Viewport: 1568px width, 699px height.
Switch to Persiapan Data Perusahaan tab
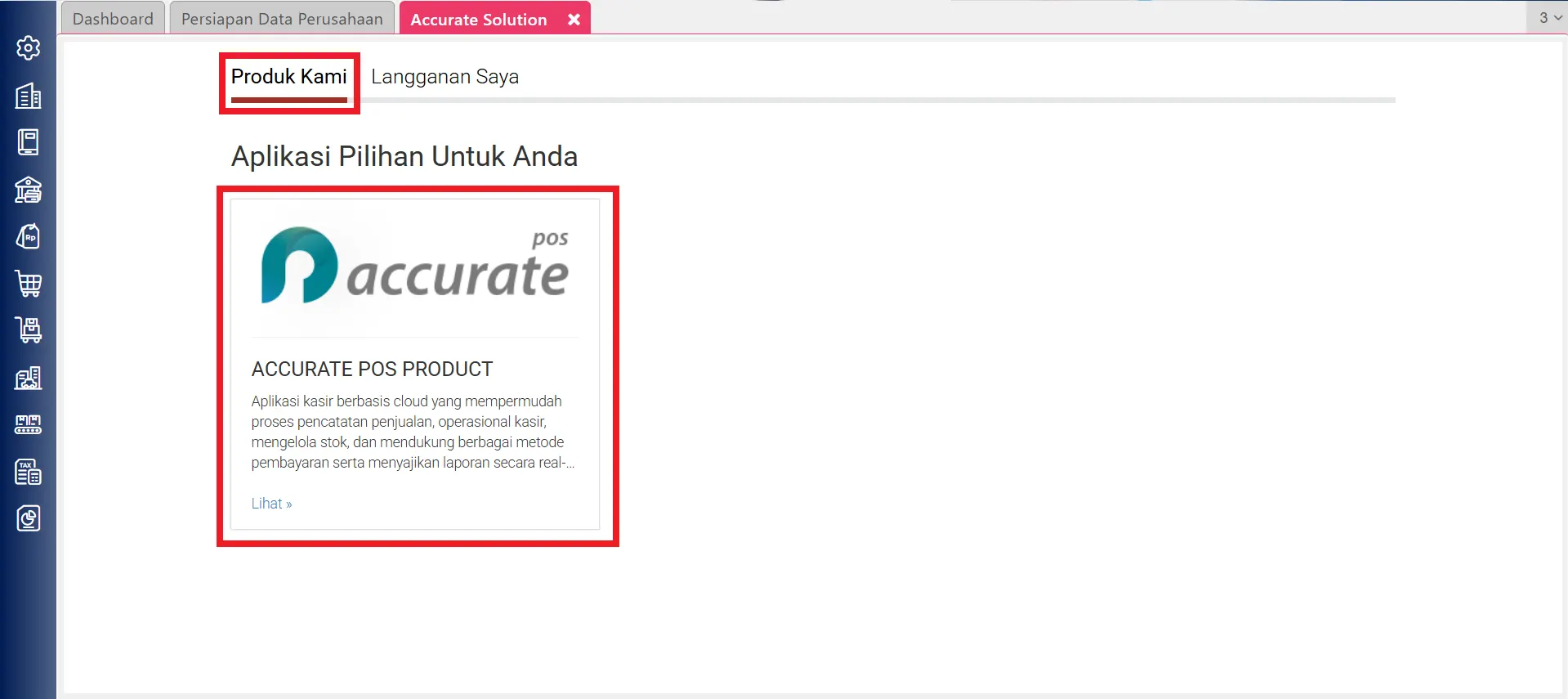point(282,19)
